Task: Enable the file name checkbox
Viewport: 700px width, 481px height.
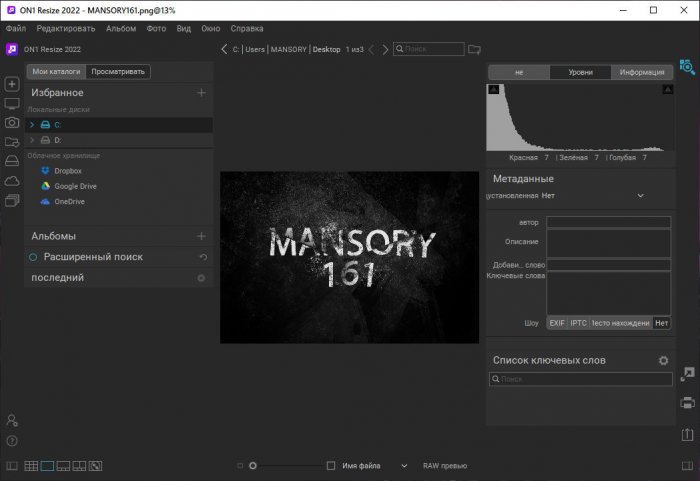Action: pyautogui.click(x=331, y=466)
